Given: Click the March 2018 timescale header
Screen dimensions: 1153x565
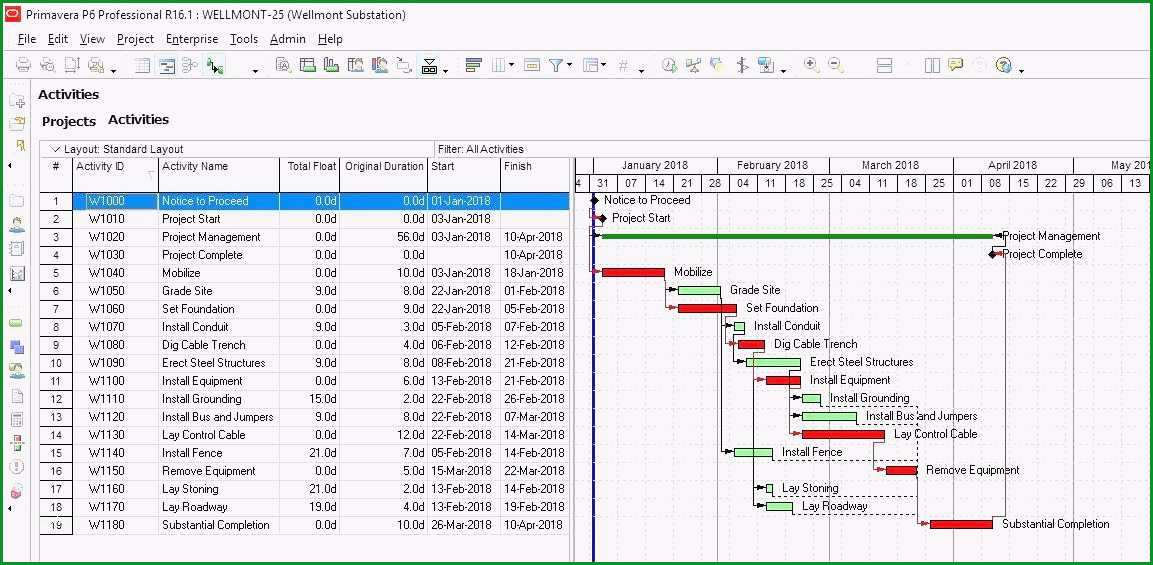Looking at the screenshot, I should click(891, 166).
